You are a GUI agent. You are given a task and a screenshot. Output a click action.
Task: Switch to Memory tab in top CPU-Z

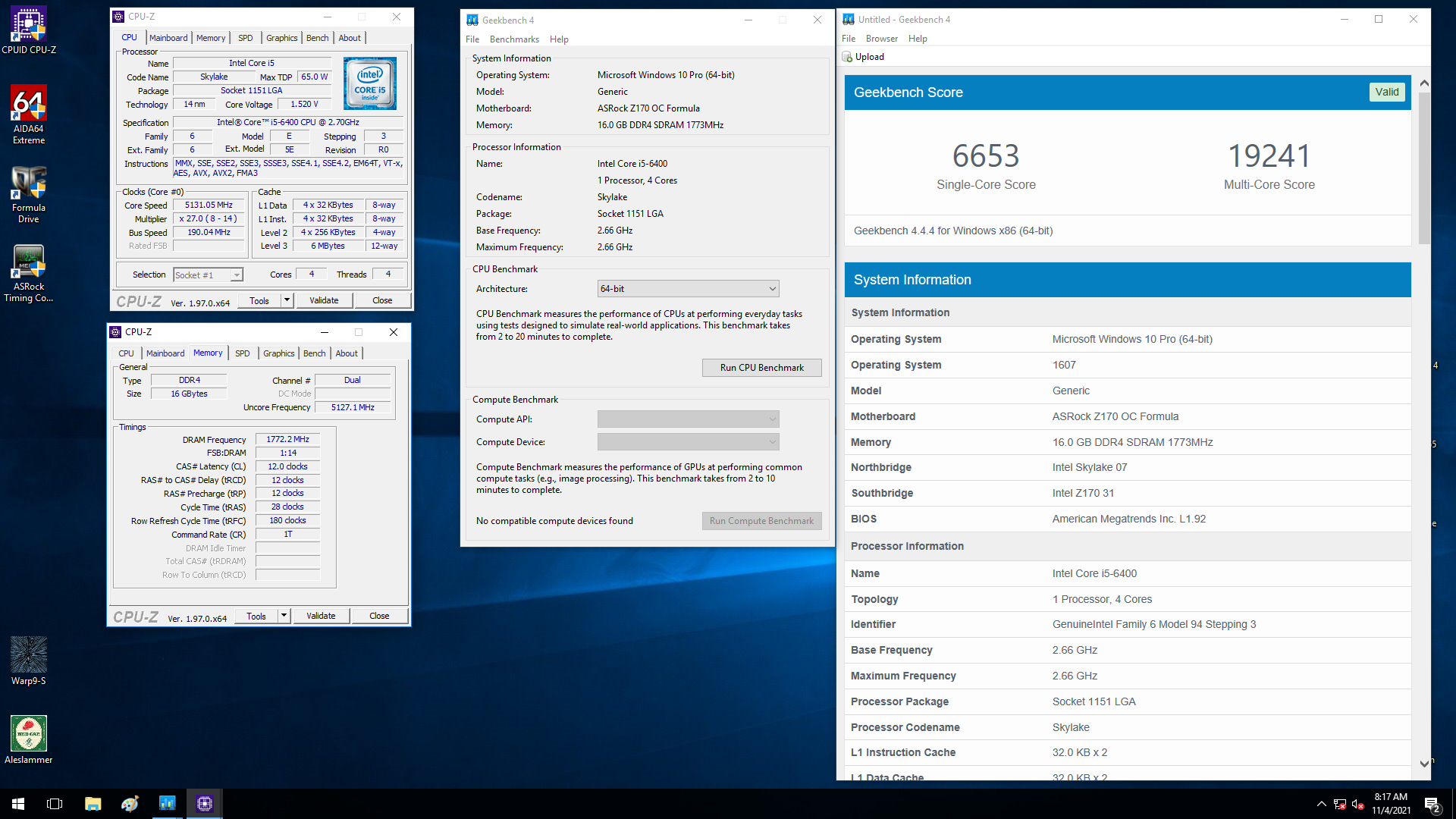(x=211, y=38)
